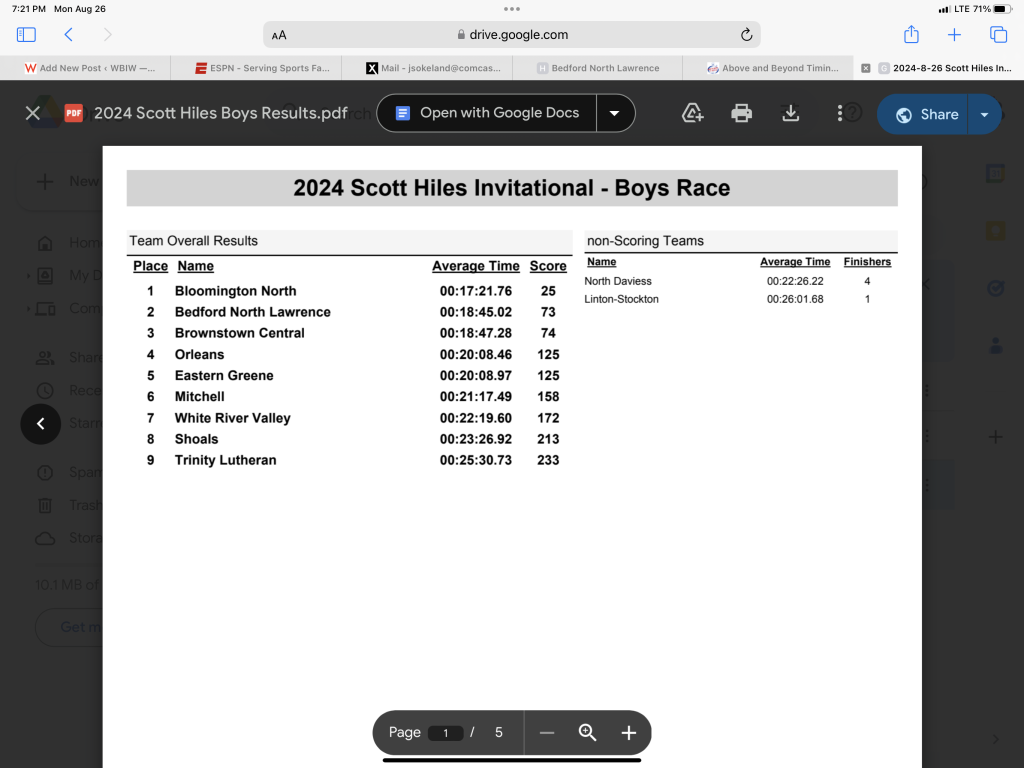Image resolution: width=1024 pixels, height=768 pixels.
Task: Click the Safari sidebar toggle icon
Action: pos(26,35)
